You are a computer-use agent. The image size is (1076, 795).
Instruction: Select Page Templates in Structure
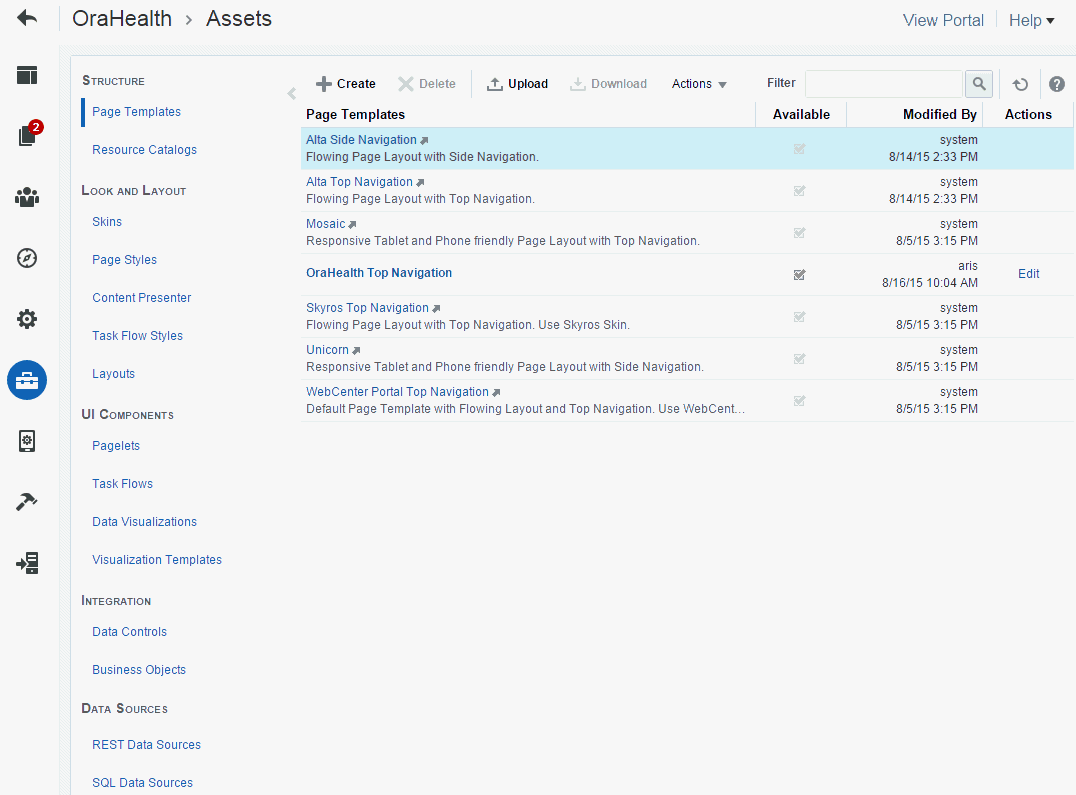pyautogui.click(x=137, y=112)
